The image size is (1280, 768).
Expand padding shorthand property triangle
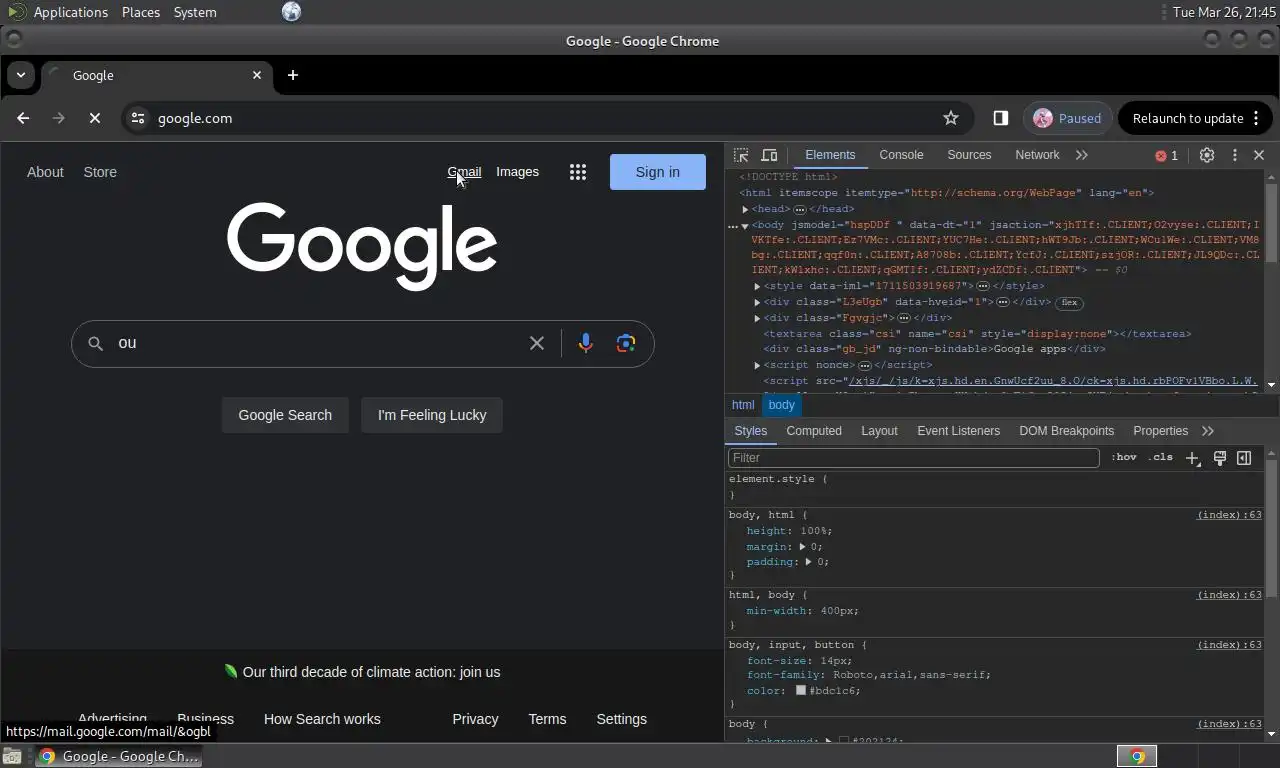click(x=809, y=561)
